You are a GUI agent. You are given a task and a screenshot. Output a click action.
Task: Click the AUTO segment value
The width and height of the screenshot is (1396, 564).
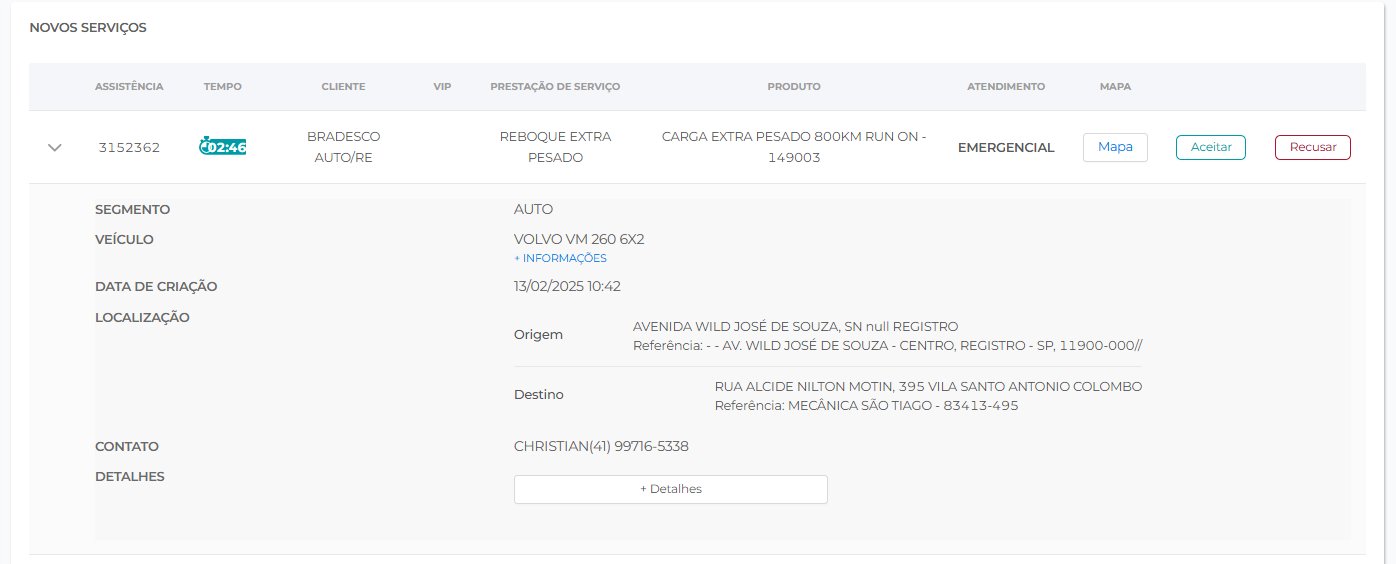(533, 210)
